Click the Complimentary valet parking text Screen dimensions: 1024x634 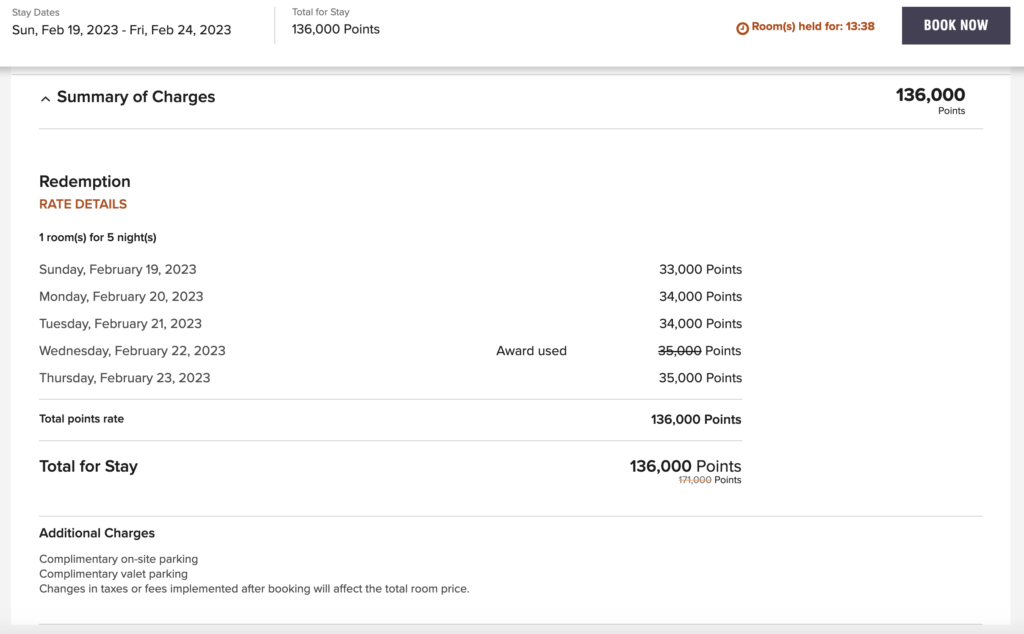(x=113, y=574)
